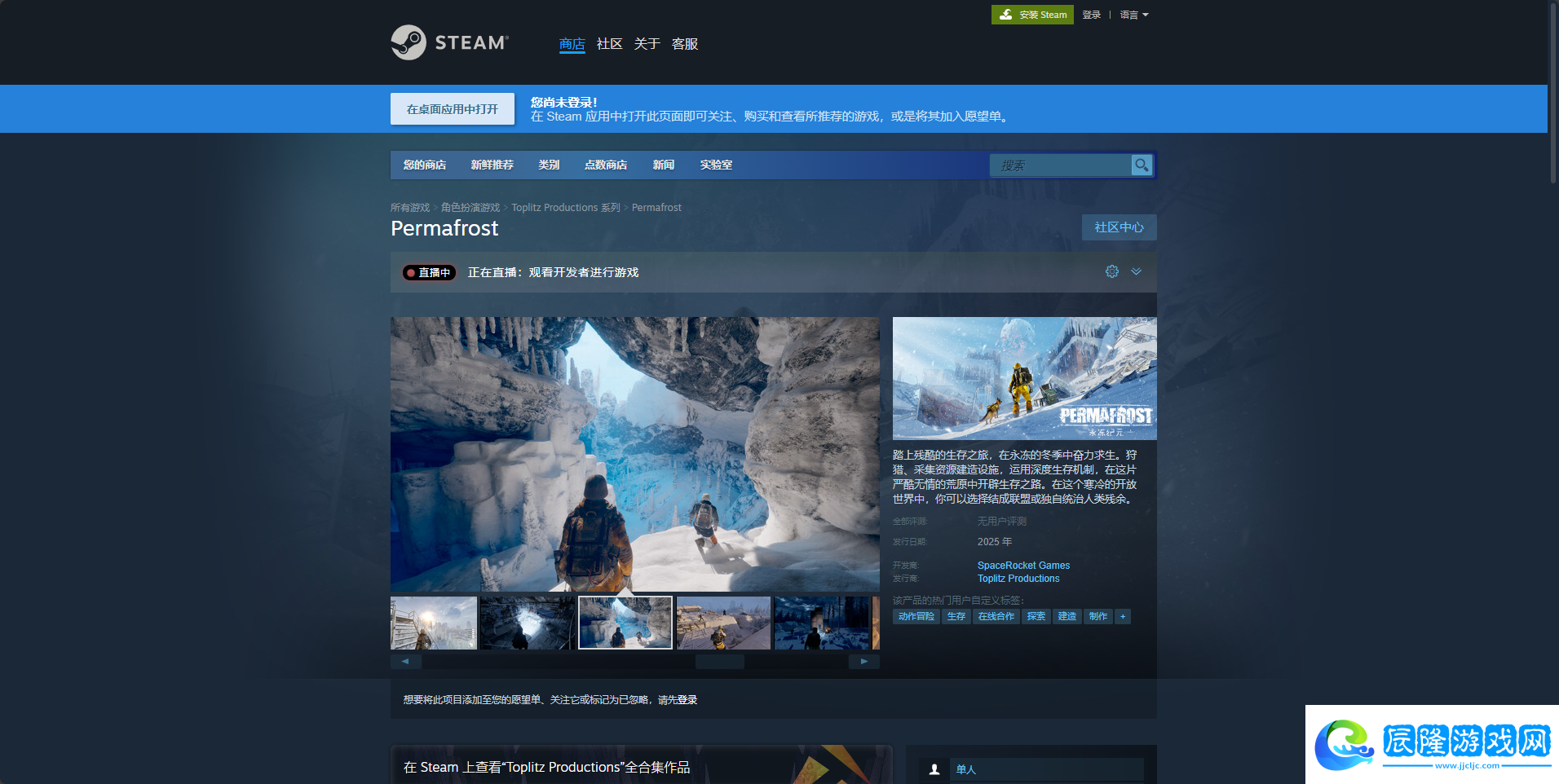1559x784 pixels.
Task: Open the 新闻 store tab
Action: 664,165
